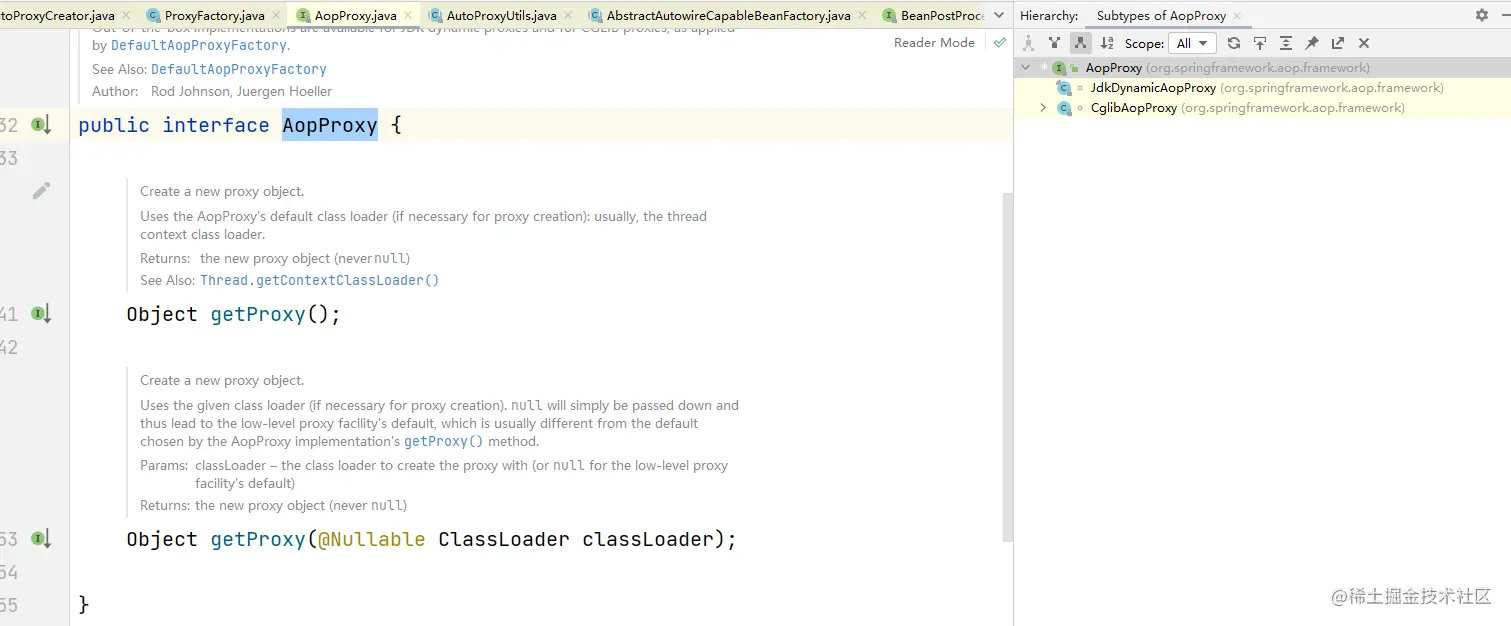
Task: Click interface icon on AopProxy tree row
Action: pos(1059,68)
